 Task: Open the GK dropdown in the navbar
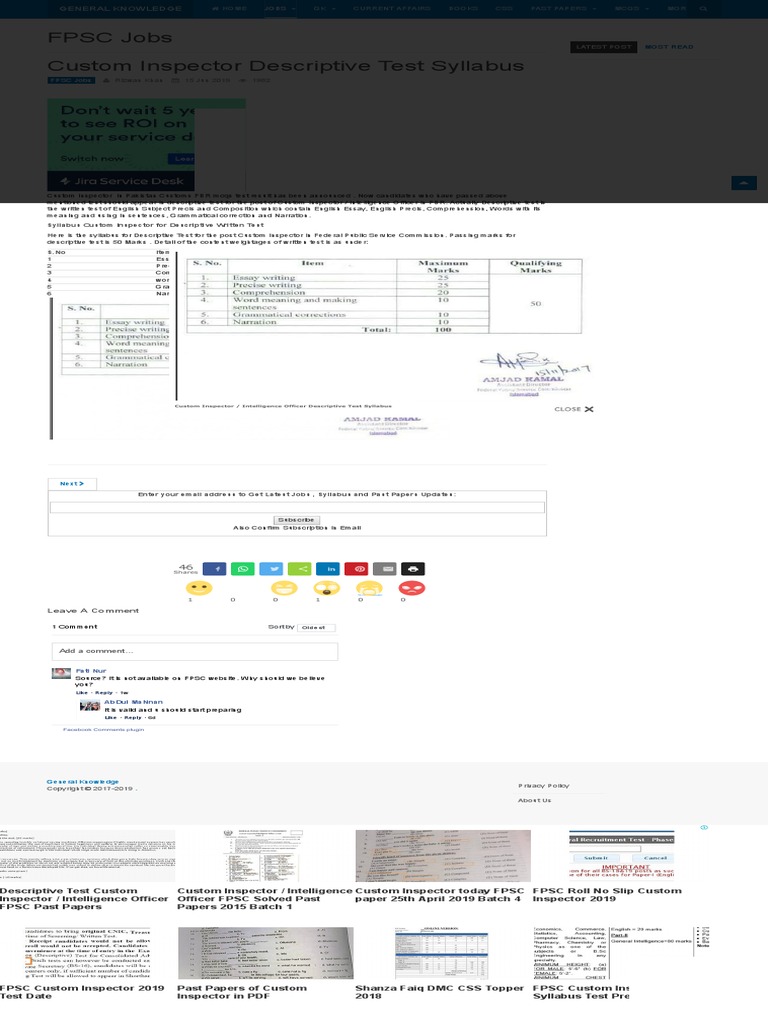pos(325,8)
